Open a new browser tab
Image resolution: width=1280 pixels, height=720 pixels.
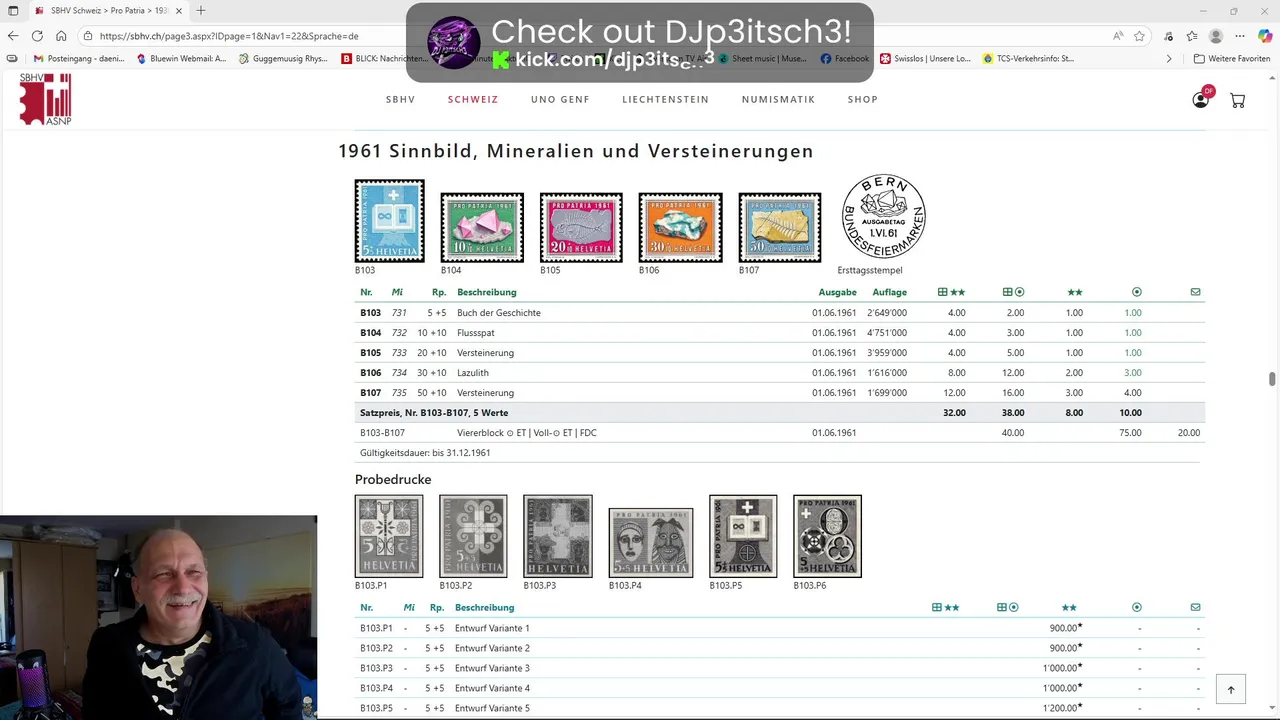pyautogui.click(x=201, y=11)
